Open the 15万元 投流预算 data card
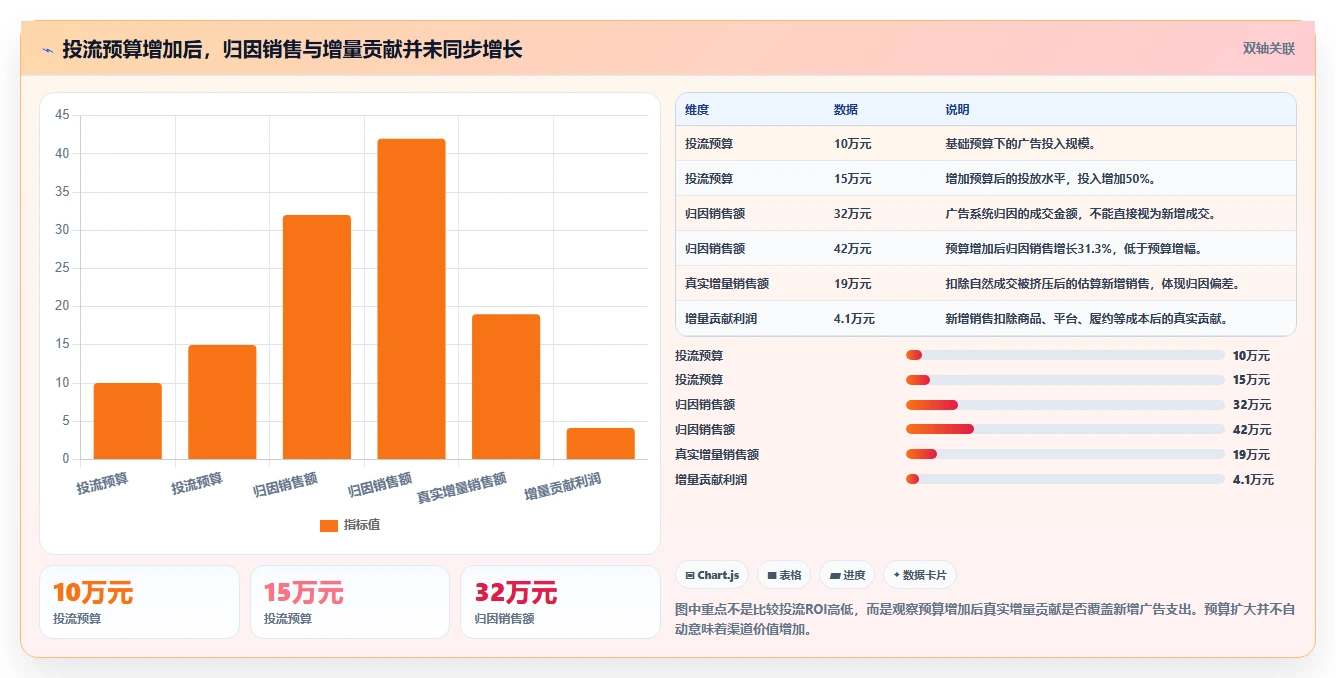This screenshot has width=1336, height=678. tap(350, 602)
